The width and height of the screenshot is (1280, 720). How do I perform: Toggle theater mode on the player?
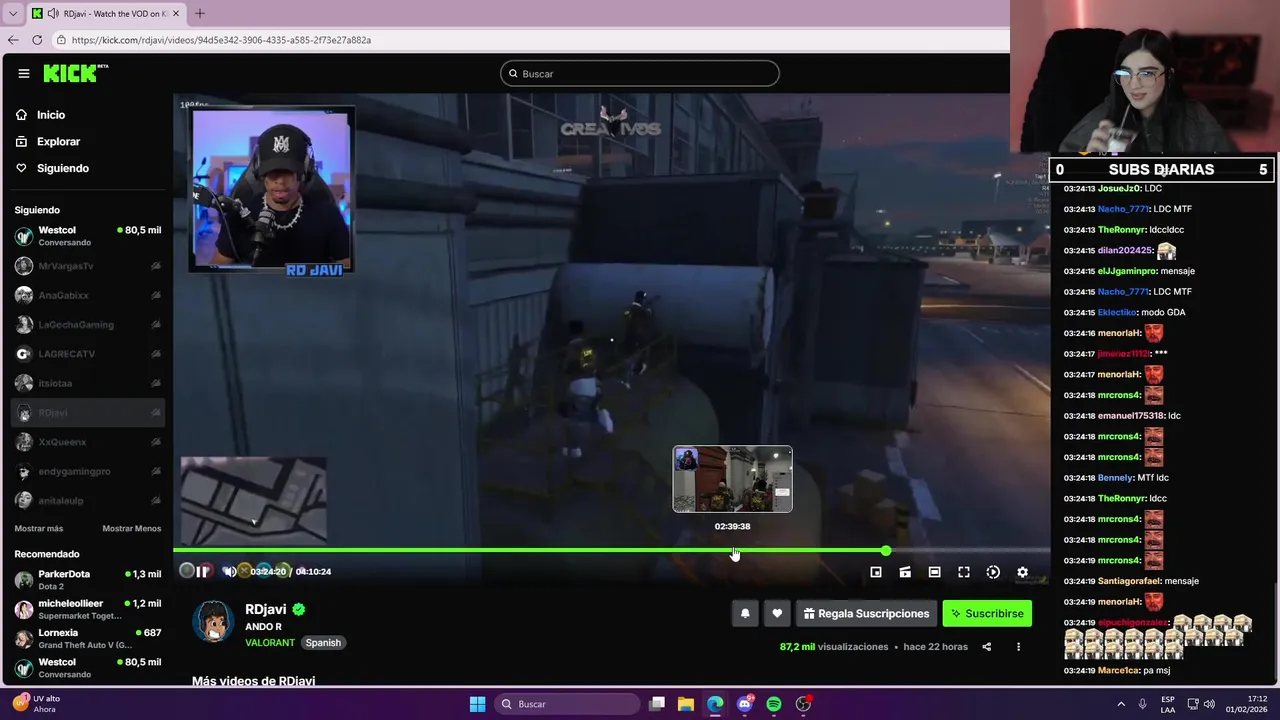[x=934, y=572]
